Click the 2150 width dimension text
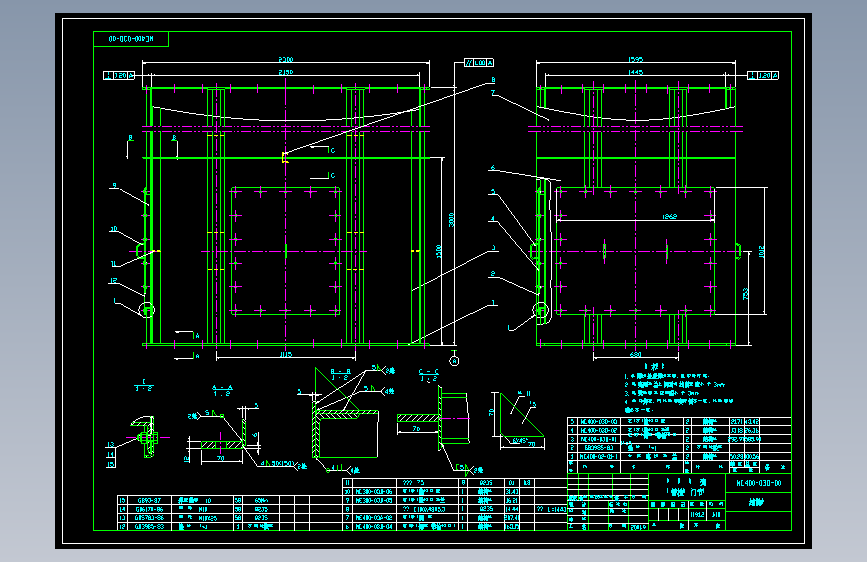867x562 pixels. point(285,72)
